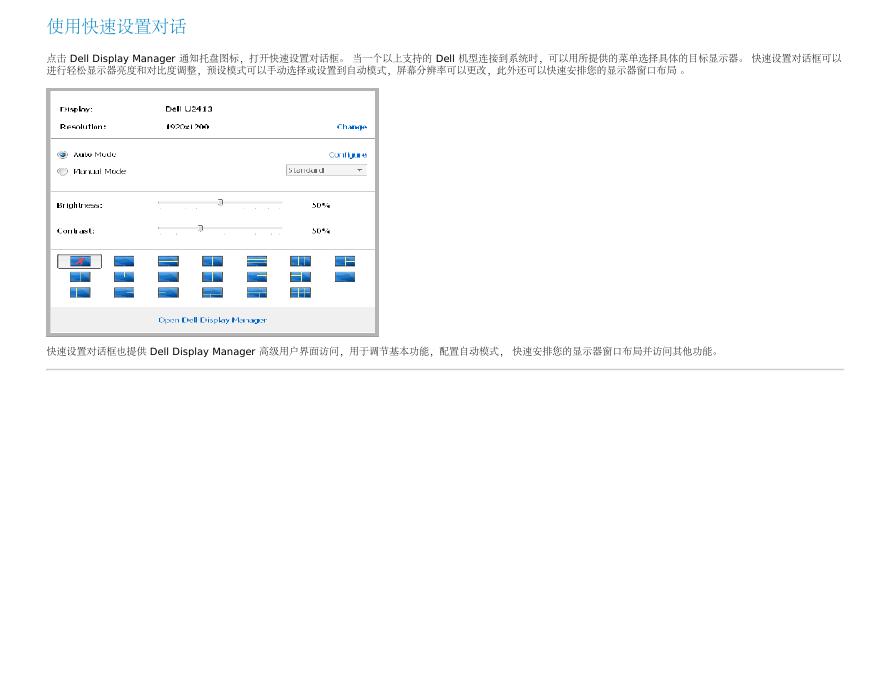Click the Change resolution link
Image resolution: width=880 pixels, height=680 pixels.
[x=351, y=127]
